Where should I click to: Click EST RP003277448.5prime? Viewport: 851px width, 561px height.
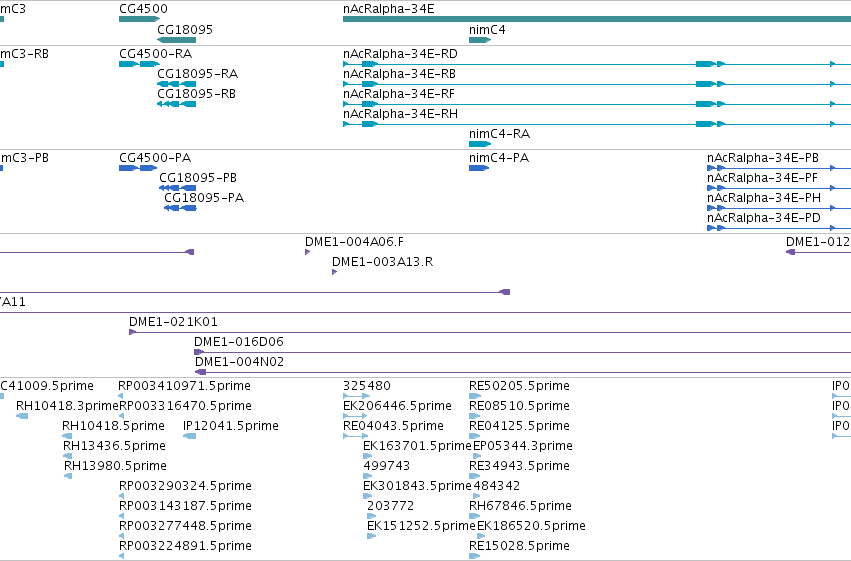pyautogui.click(x=122, y=537)
